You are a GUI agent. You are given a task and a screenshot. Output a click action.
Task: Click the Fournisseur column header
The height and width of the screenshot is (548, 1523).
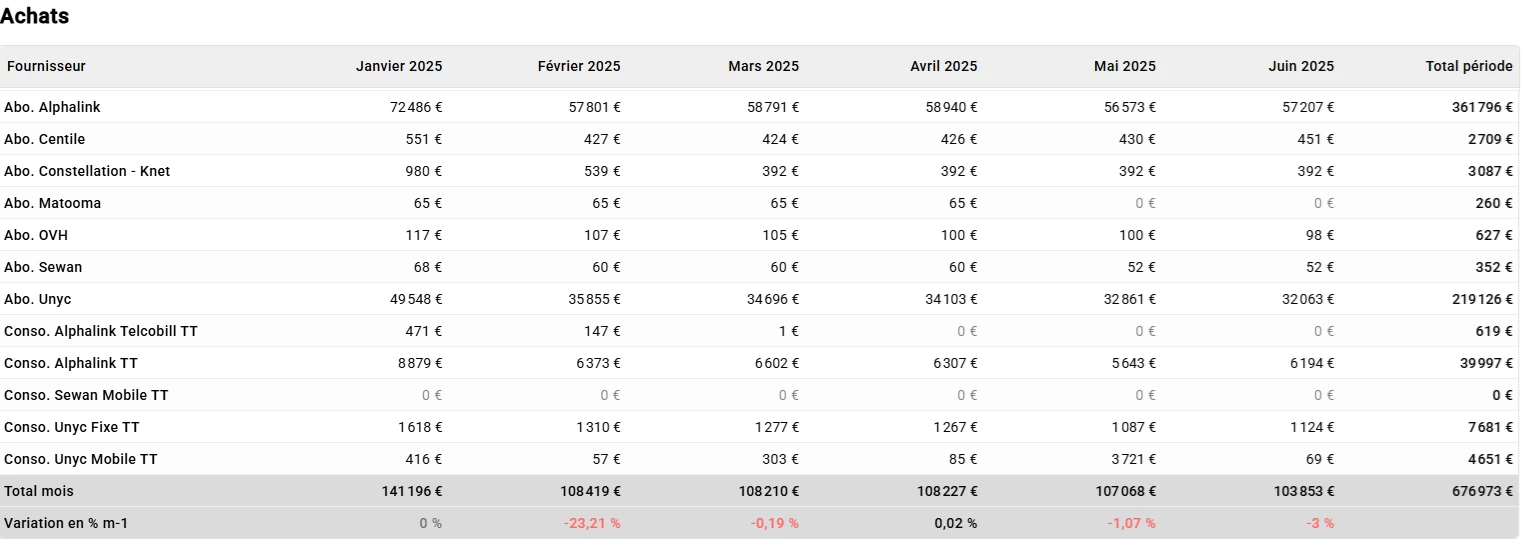click(x=46, y=66)
